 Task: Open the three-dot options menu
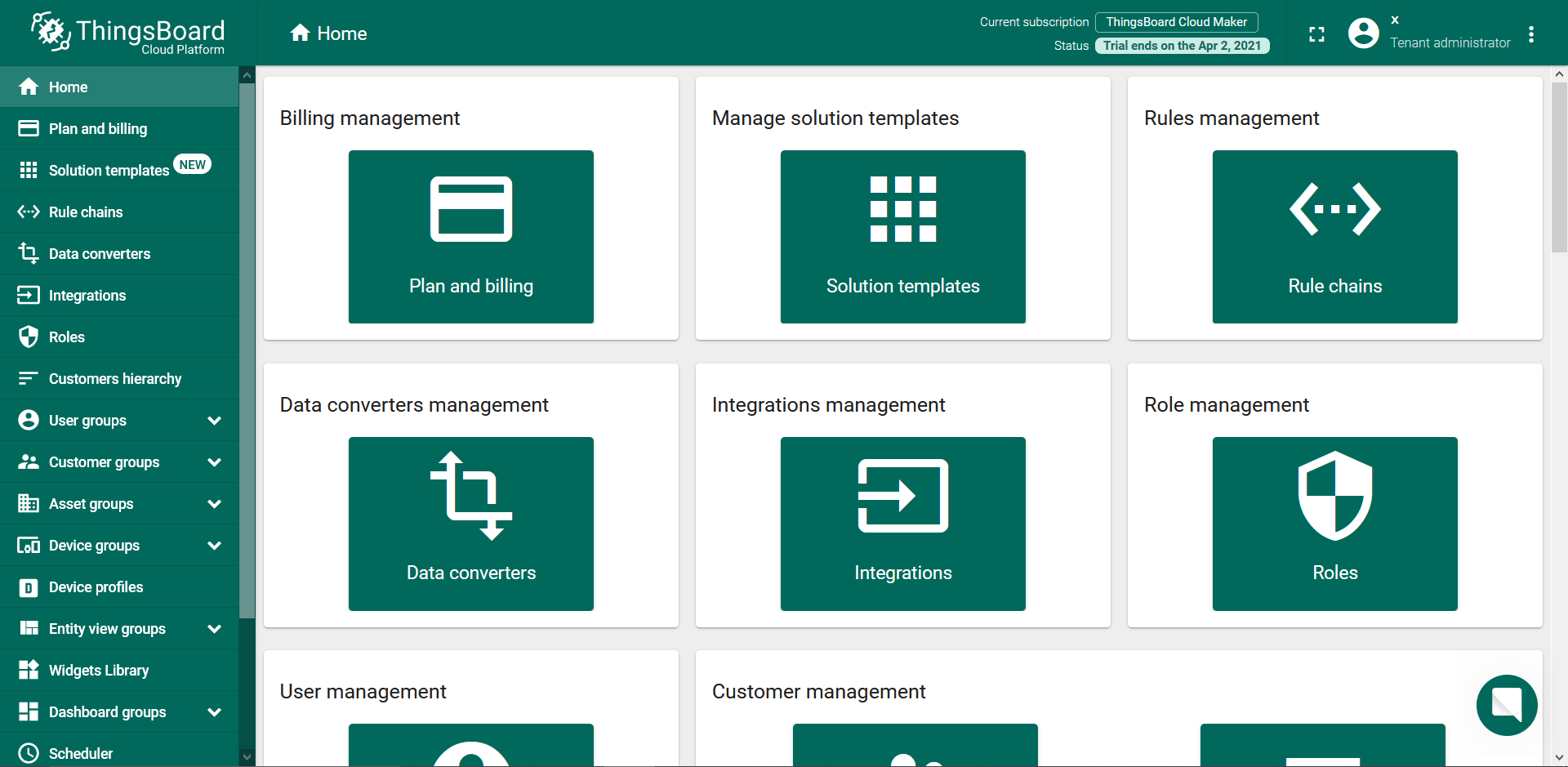click(x=1531, y=34)
